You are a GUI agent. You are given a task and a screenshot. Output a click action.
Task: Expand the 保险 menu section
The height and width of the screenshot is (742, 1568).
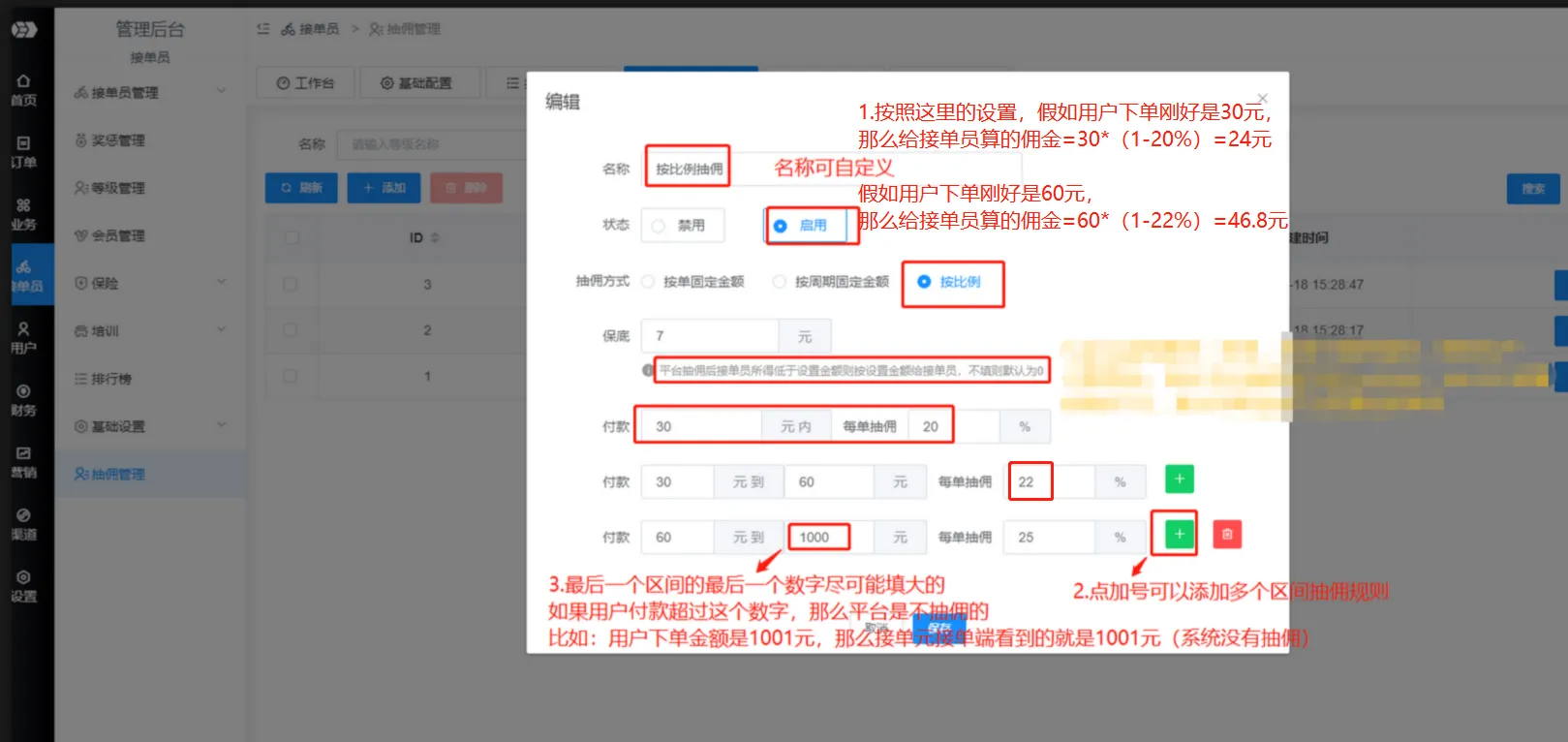click(x=150, y=283)
